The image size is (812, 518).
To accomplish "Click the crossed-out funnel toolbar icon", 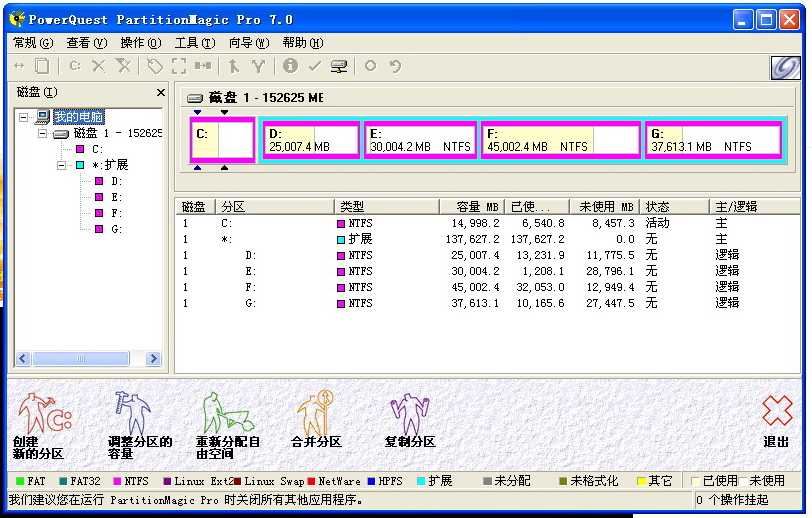I will tap(123, 66).
